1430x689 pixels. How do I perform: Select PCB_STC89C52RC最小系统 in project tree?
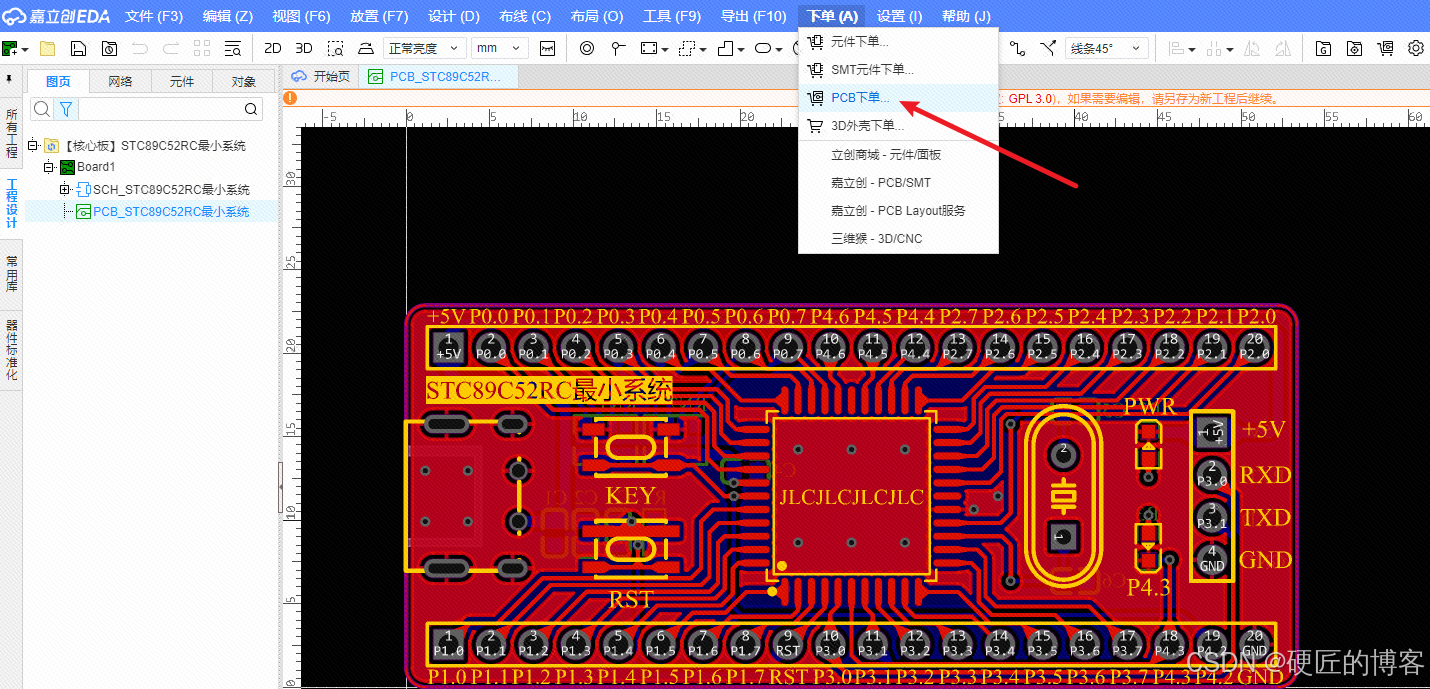(x=171, y=211)
